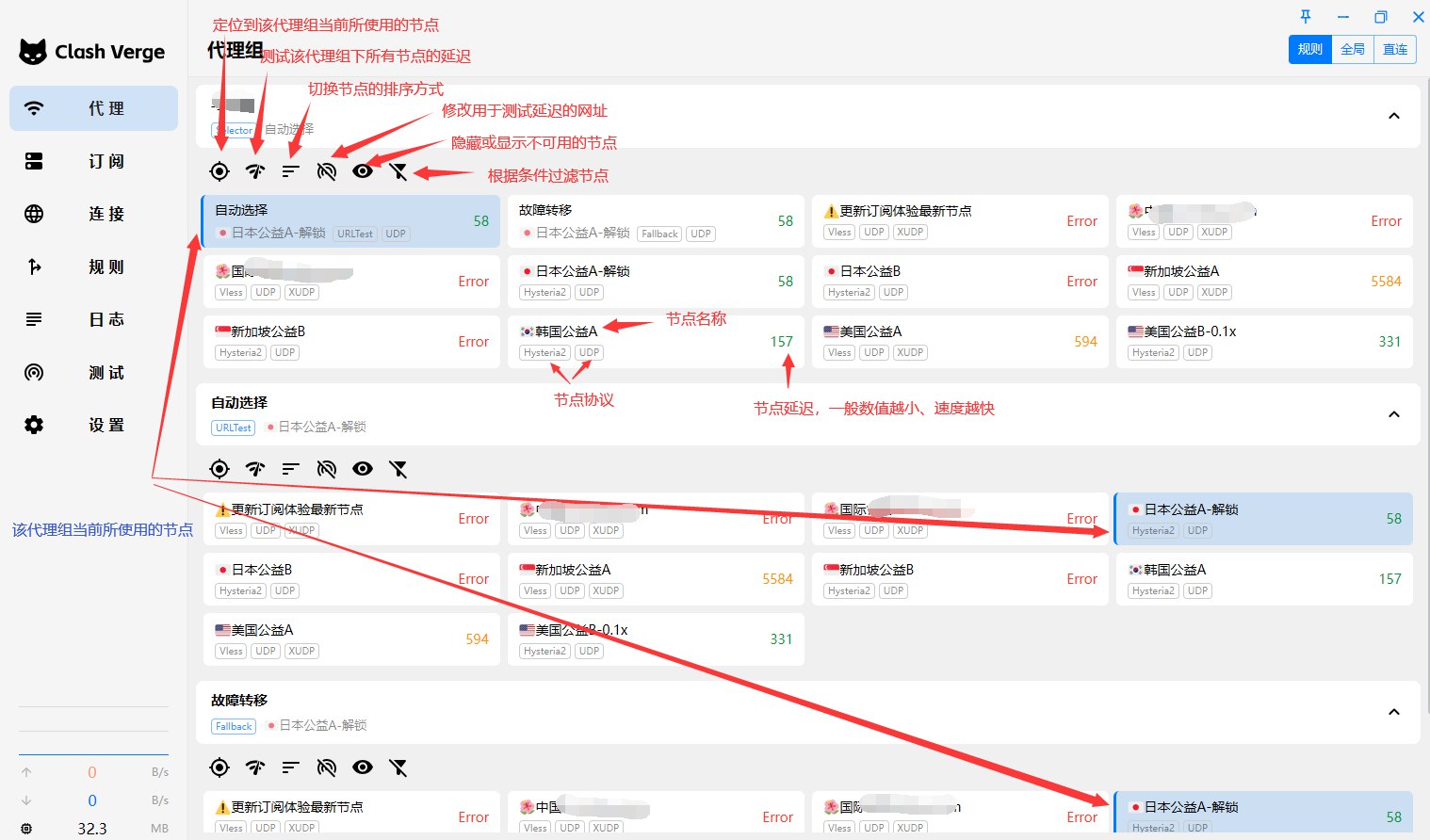Viewport: 1430px width, 840px height.
Task: Open the 订阅 page in sidebar
Action: 94,162
